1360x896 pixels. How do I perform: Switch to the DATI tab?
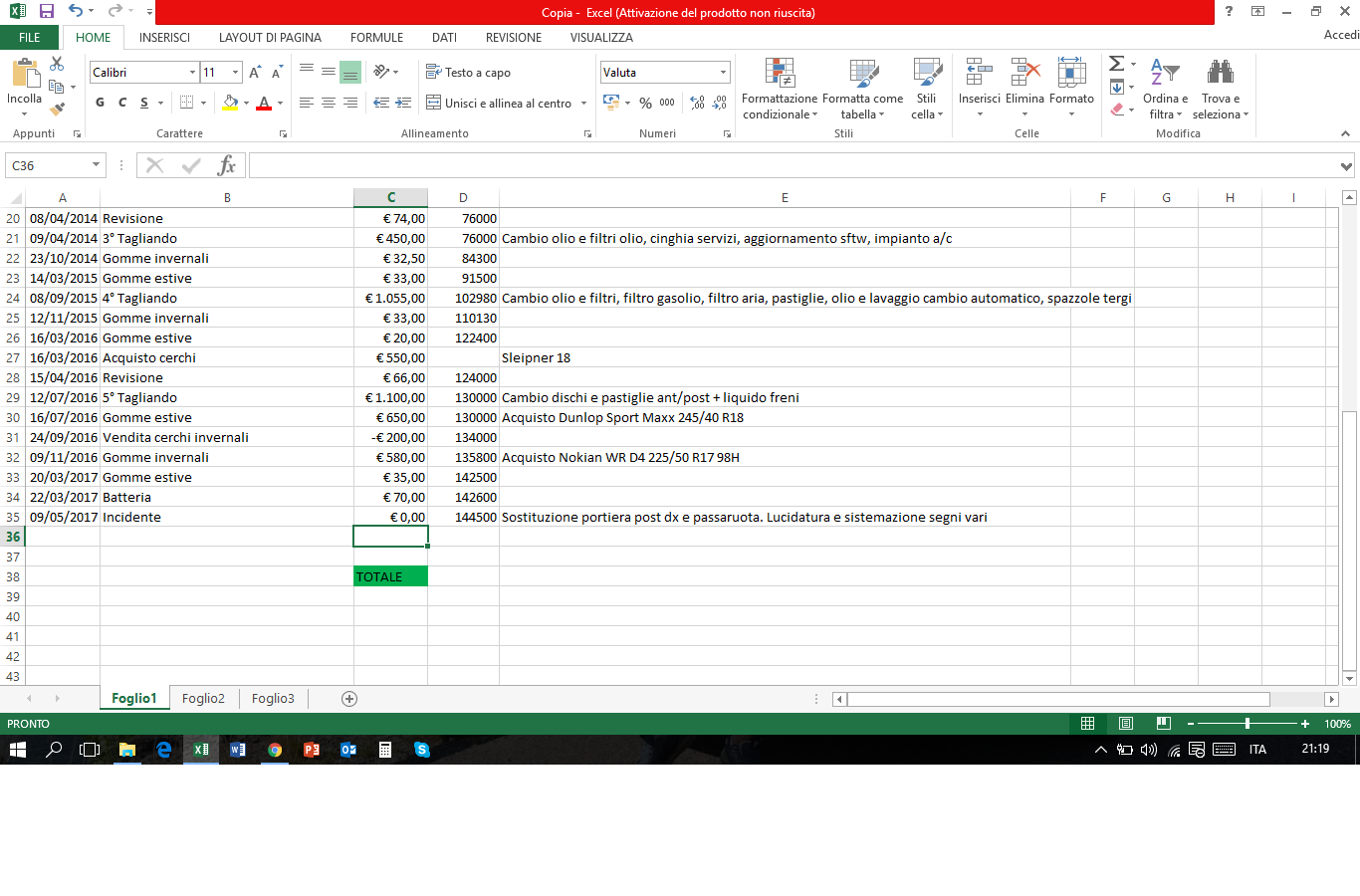pos(444,38)
